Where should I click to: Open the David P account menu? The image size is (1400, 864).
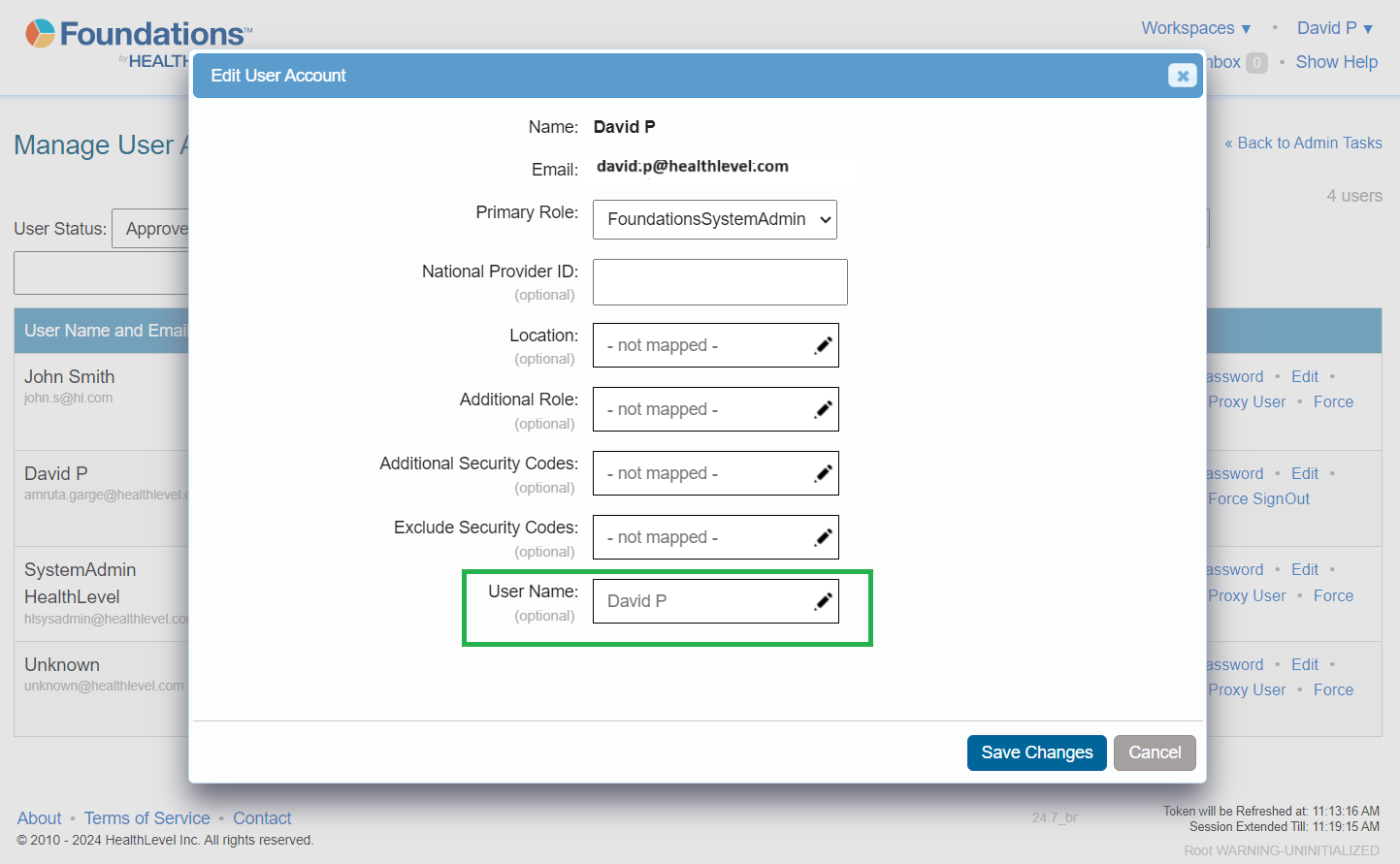pyautogui.click(x=1334, y=28)
